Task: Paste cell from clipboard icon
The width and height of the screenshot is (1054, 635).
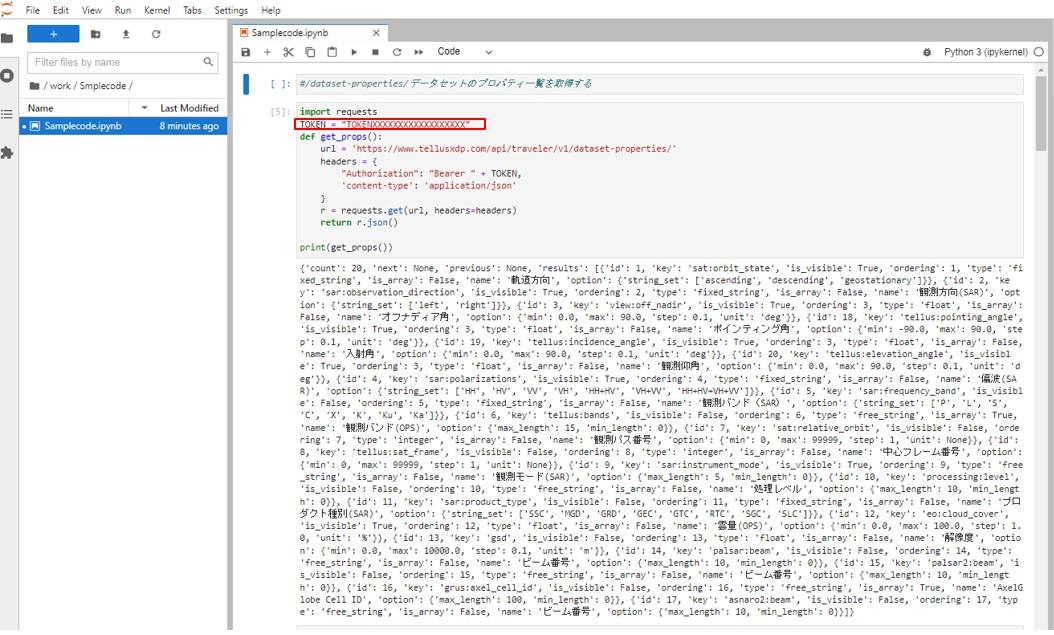Action: (x=331, y=52)
